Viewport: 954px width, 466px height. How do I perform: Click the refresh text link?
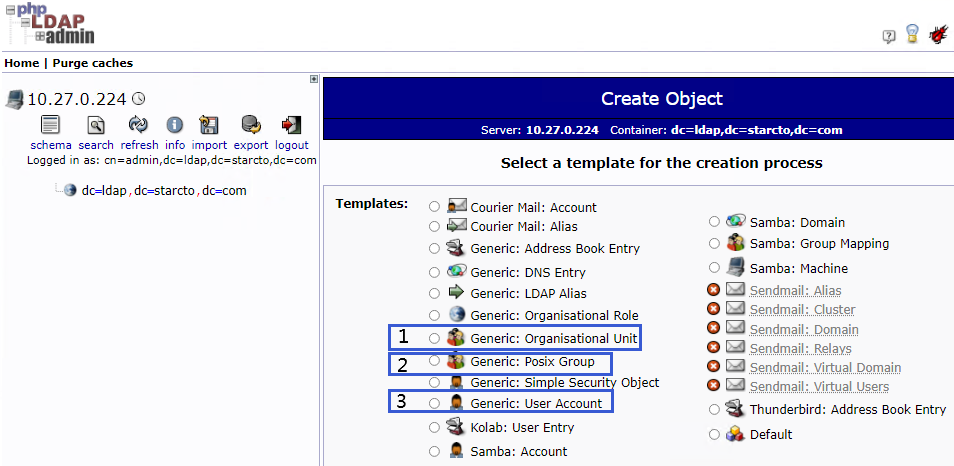coord(139,145)
